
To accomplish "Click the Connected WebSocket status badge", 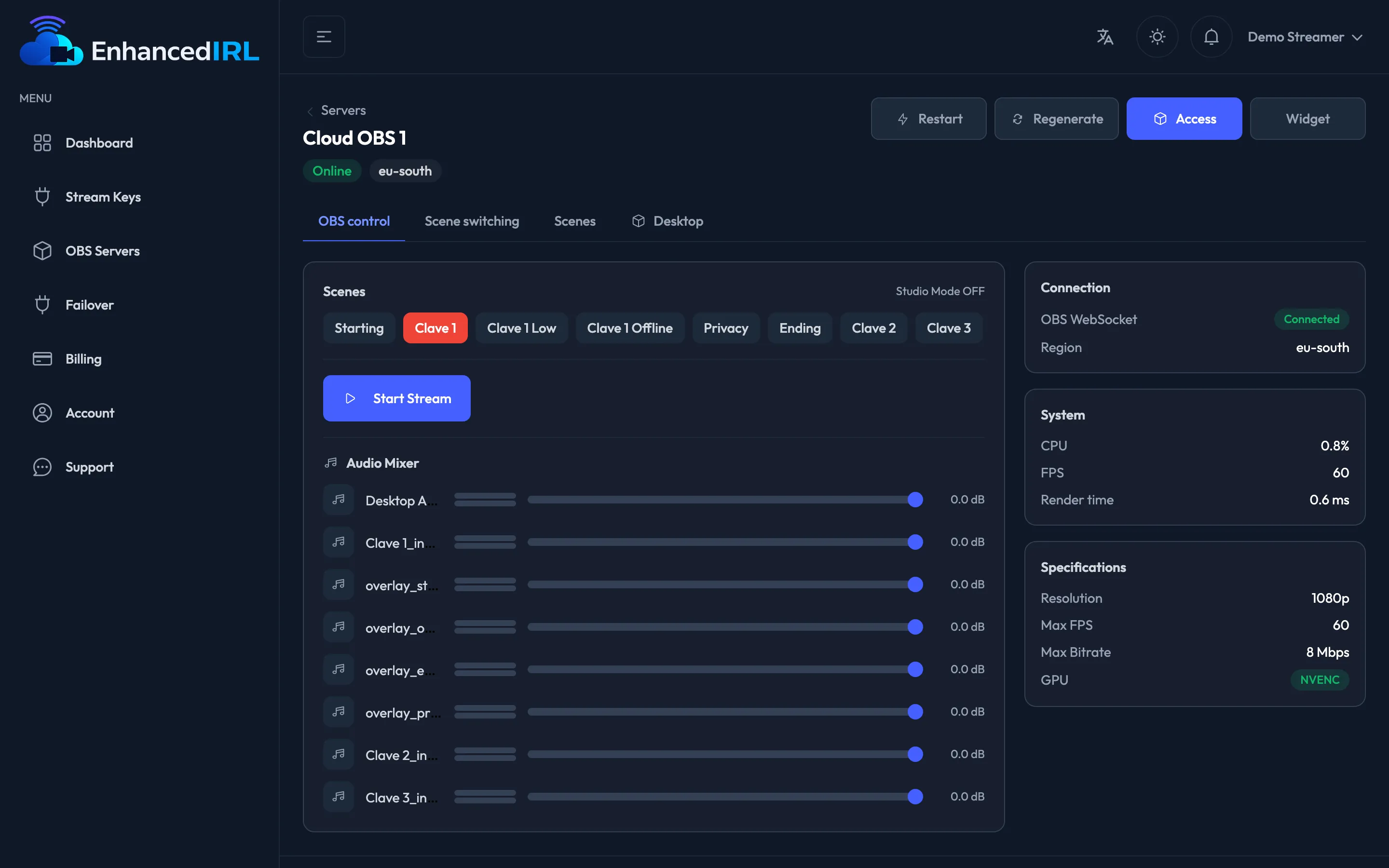I will coord(1311,319).
